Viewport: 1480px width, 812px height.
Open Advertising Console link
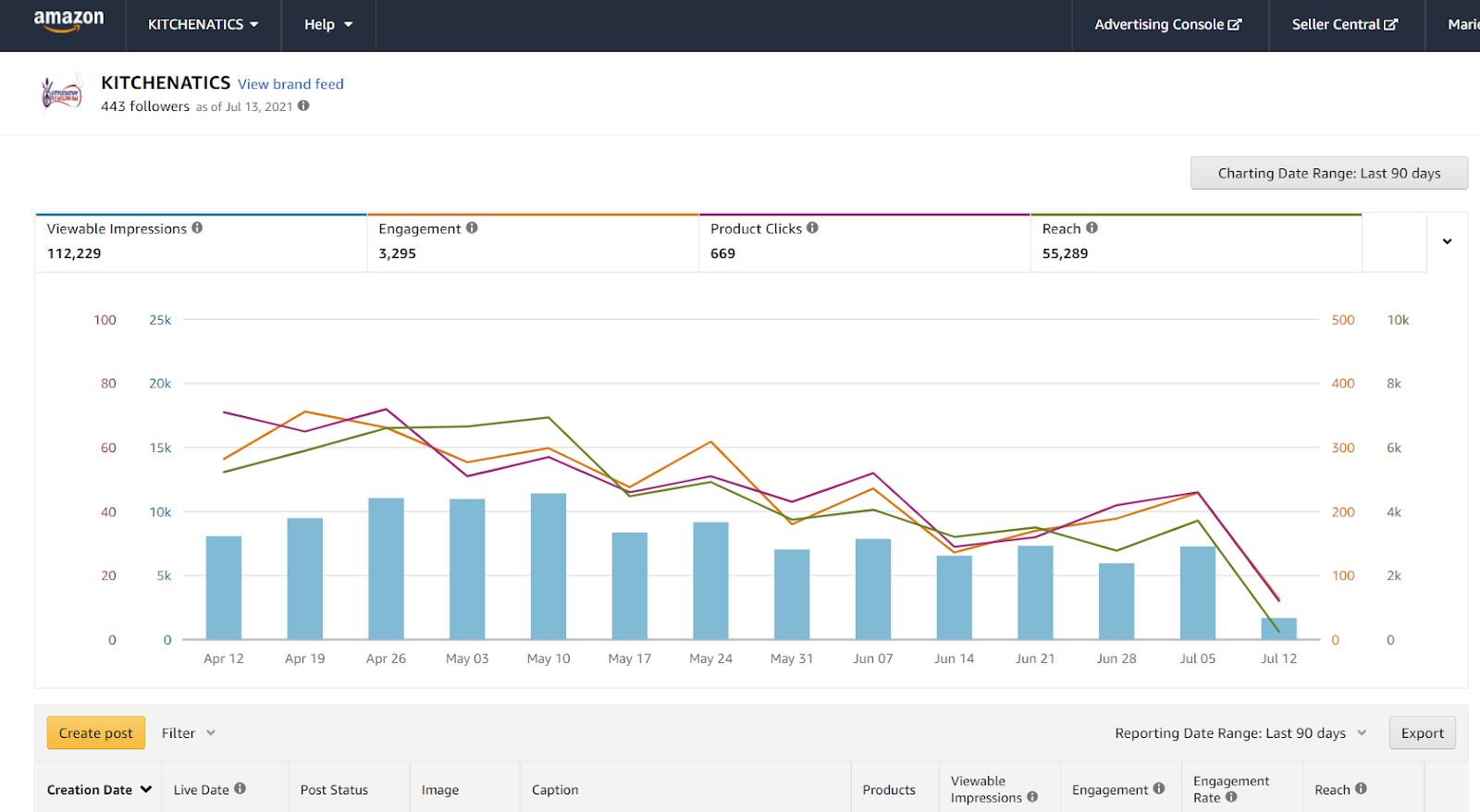[x=1168, y=25]
